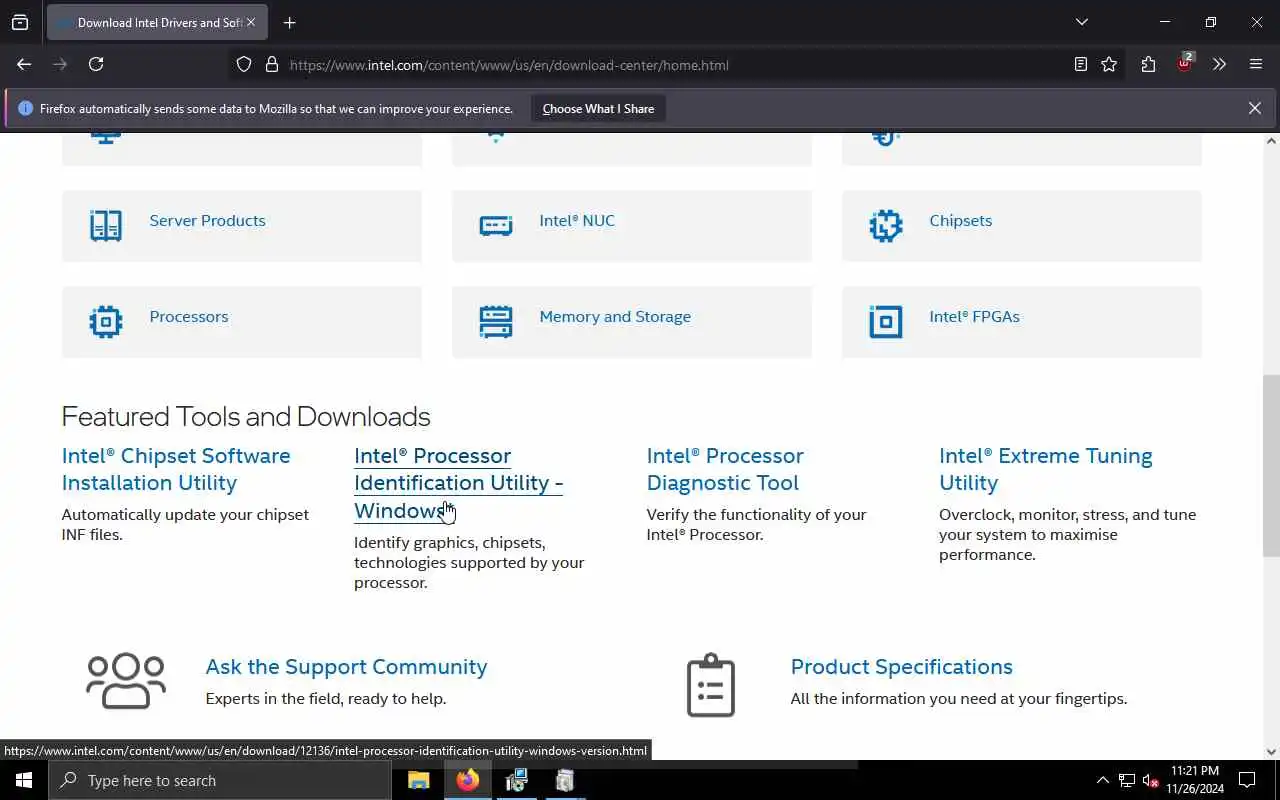This screenshot has width=1280, height=800.
Task: Go back to the previous page
Action: (24, 64)
